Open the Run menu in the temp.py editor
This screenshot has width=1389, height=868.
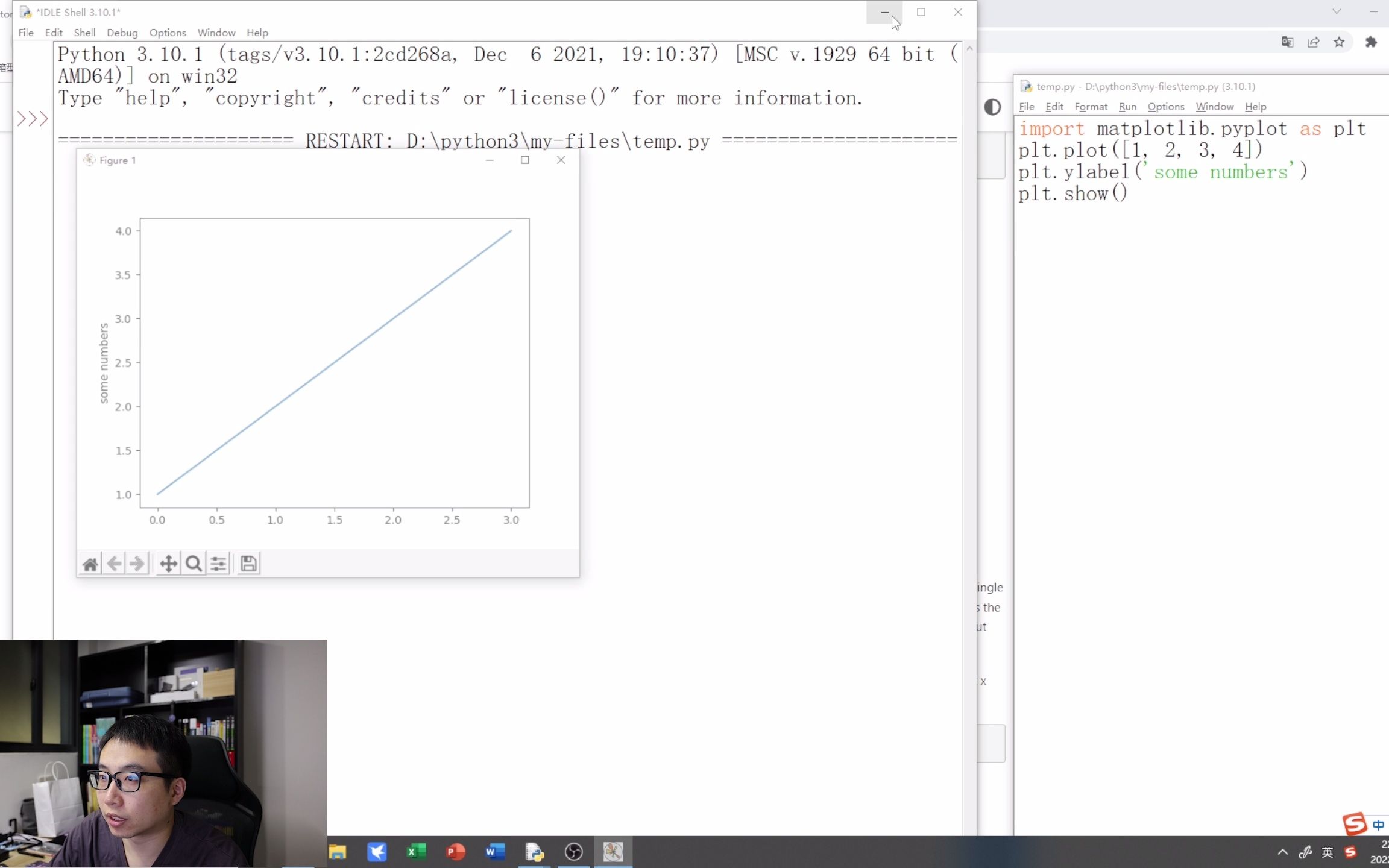click(1126, 107)
